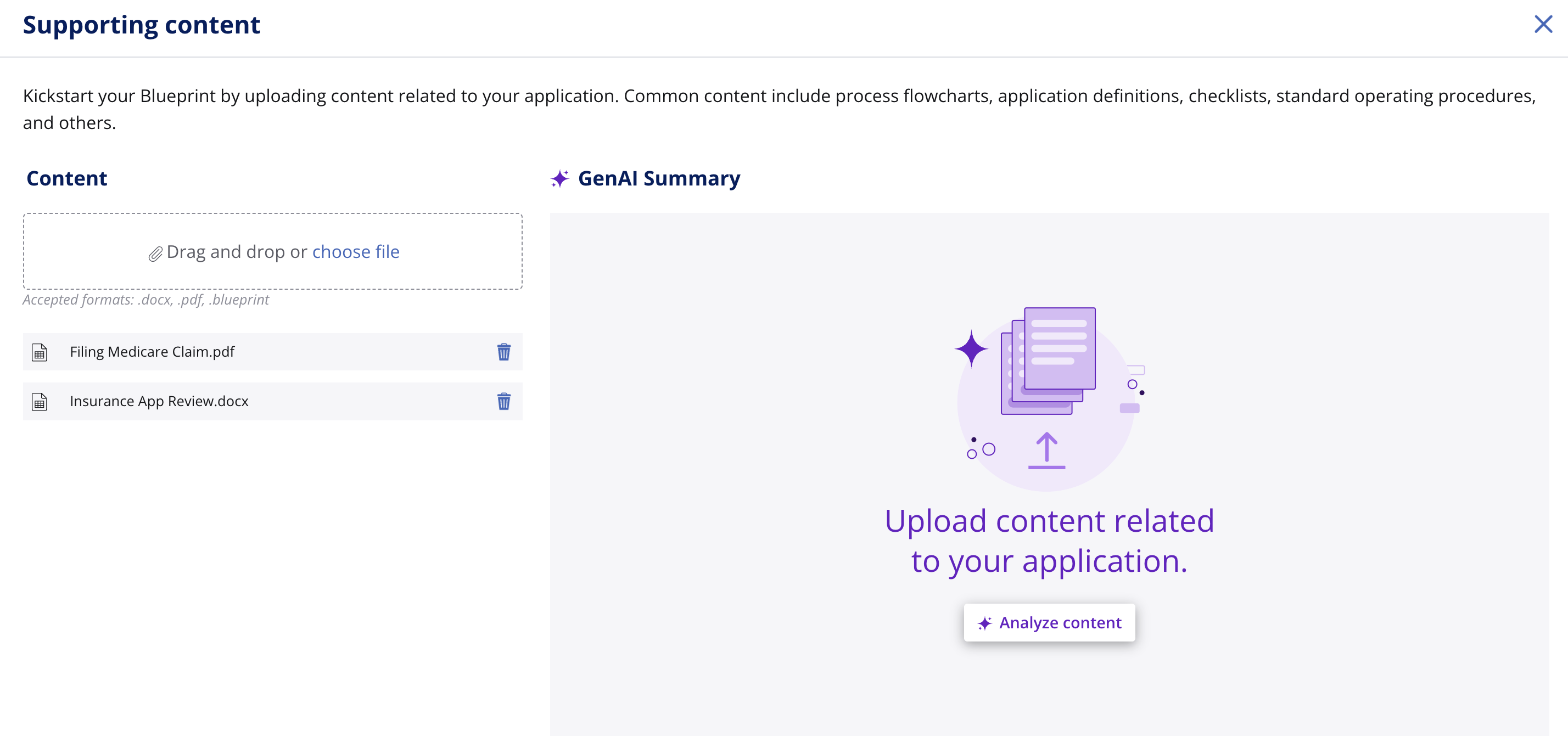This screenshot has height=754, width=1568.
Task: Click the Content section heading
Action: 67,178
